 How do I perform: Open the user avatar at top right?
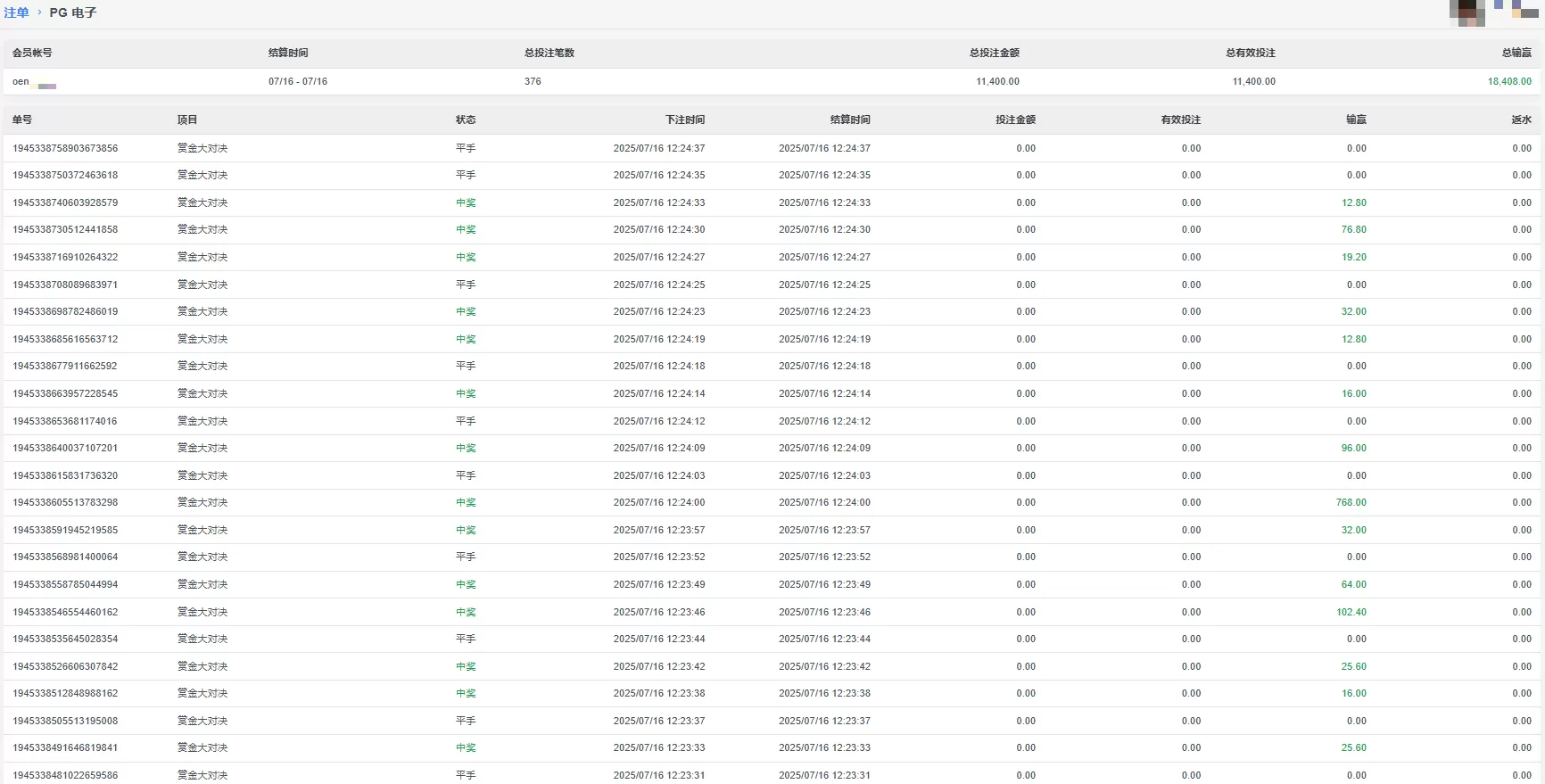[1467, 12]
